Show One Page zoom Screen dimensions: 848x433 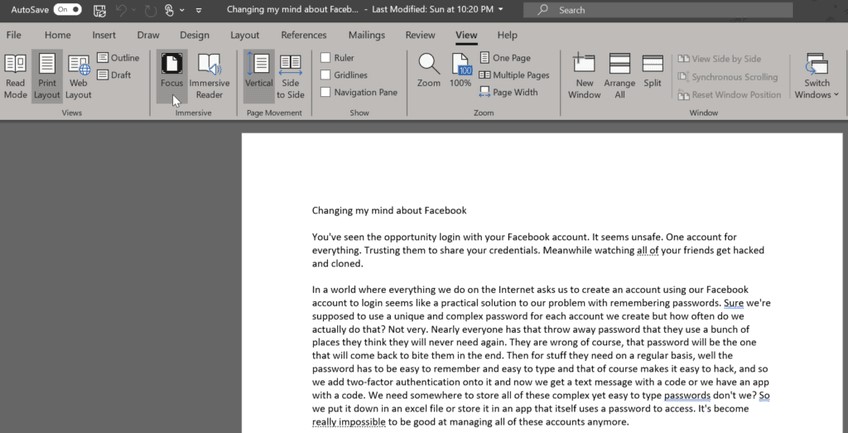(x=505, y=58)
